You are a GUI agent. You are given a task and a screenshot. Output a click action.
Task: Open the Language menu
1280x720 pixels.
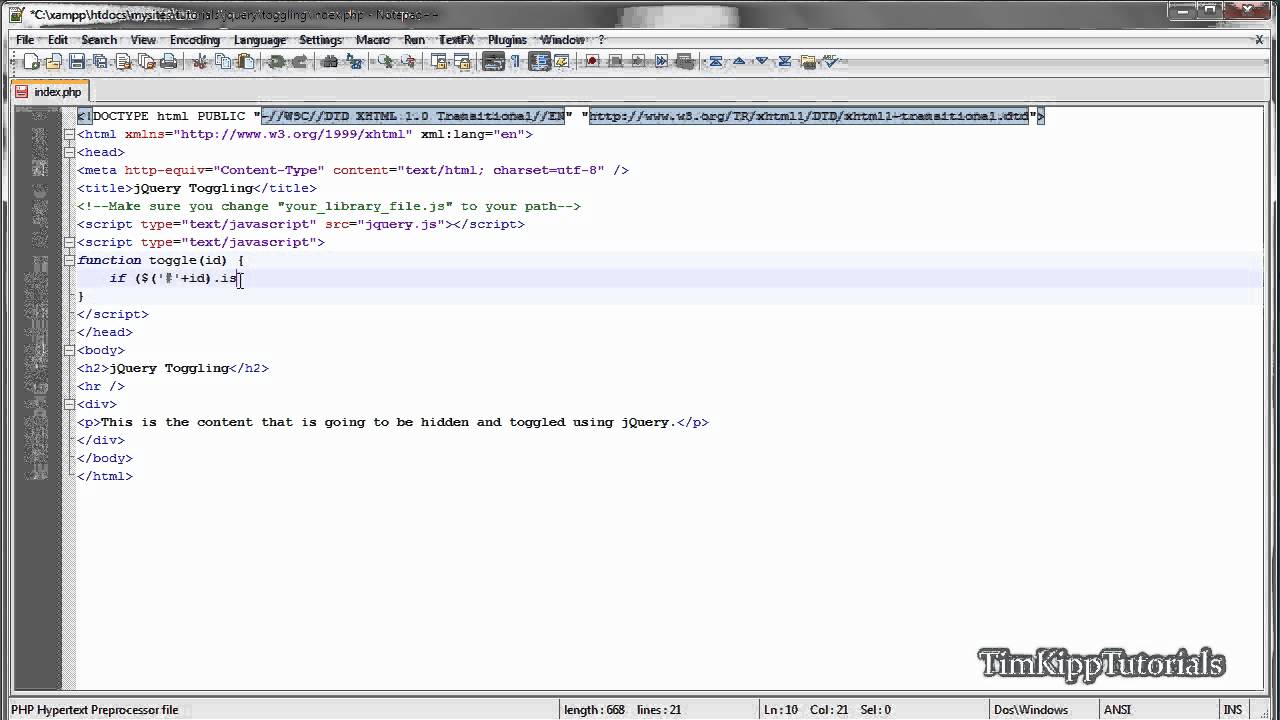pyautogui.click(x=260, y=40)
